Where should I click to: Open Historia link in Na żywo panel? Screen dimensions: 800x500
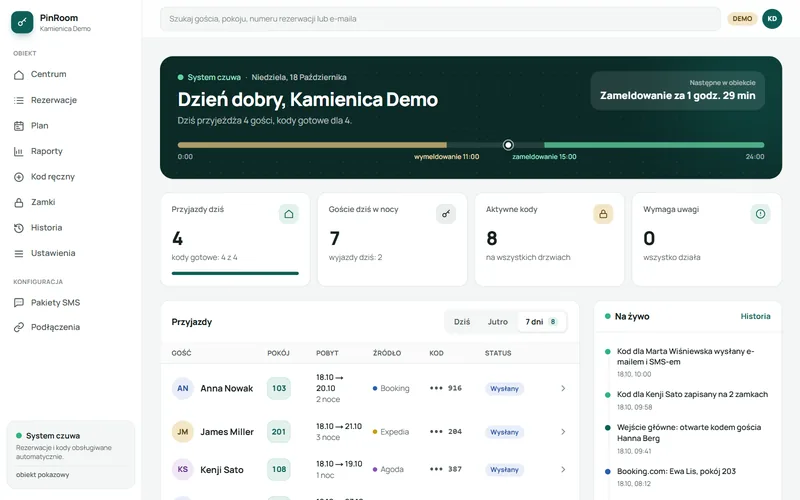coord(755,316)
